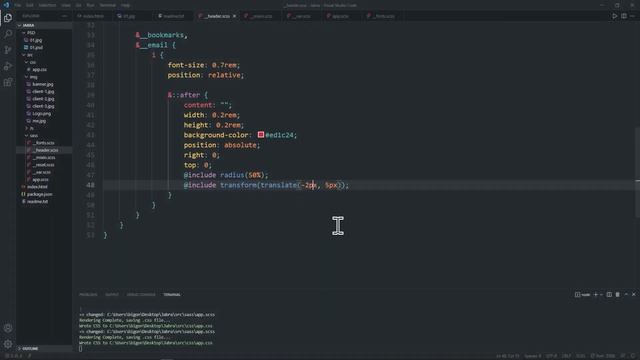Switch to the Output panel tab
The width and height of the screenshot is (640, 360).
click(x=112, y=294)
